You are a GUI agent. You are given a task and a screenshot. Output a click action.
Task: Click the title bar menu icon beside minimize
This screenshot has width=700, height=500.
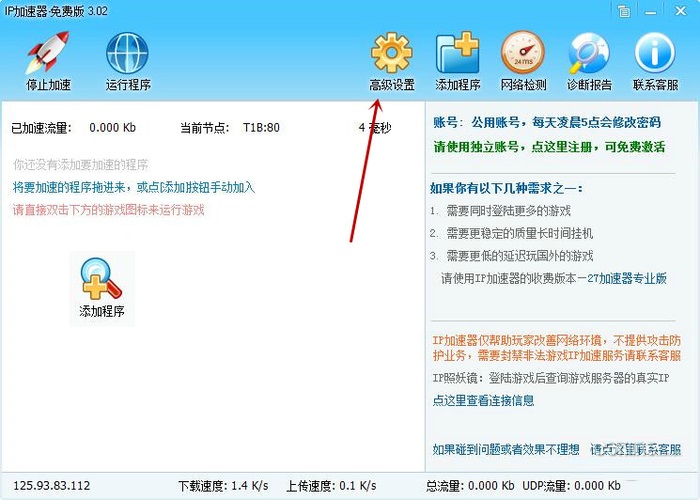pyautogui.click(x=624, y=11)
